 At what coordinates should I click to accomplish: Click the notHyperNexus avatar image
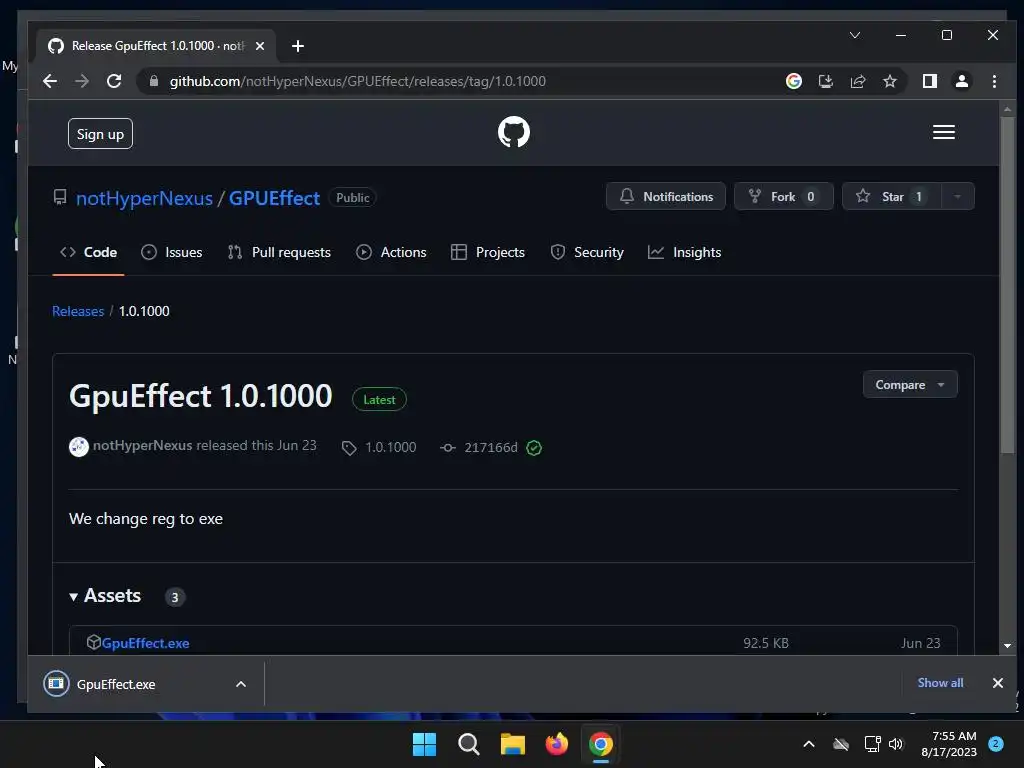[x=79, y=447]
